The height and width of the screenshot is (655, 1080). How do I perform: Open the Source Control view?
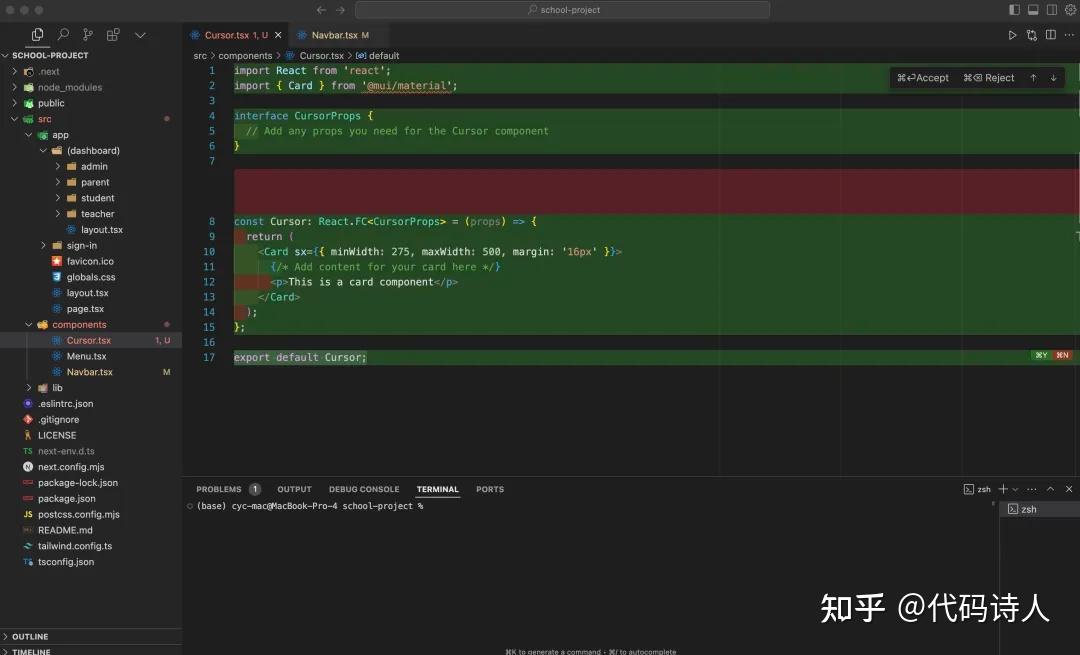(86, 33)
